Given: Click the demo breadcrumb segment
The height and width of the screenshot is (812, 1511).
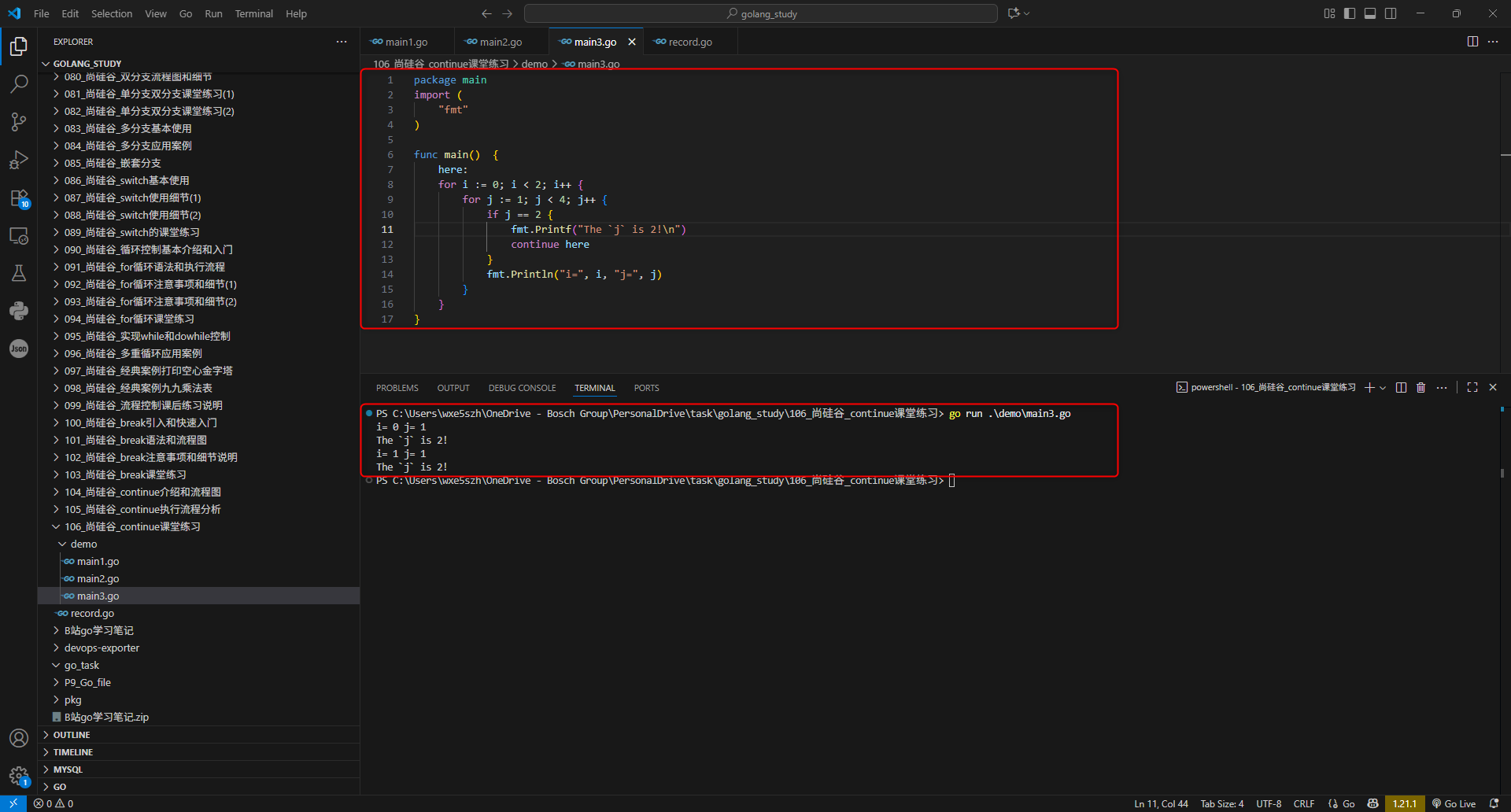Looking at the screenshot, I should click(x=534, y=64).
